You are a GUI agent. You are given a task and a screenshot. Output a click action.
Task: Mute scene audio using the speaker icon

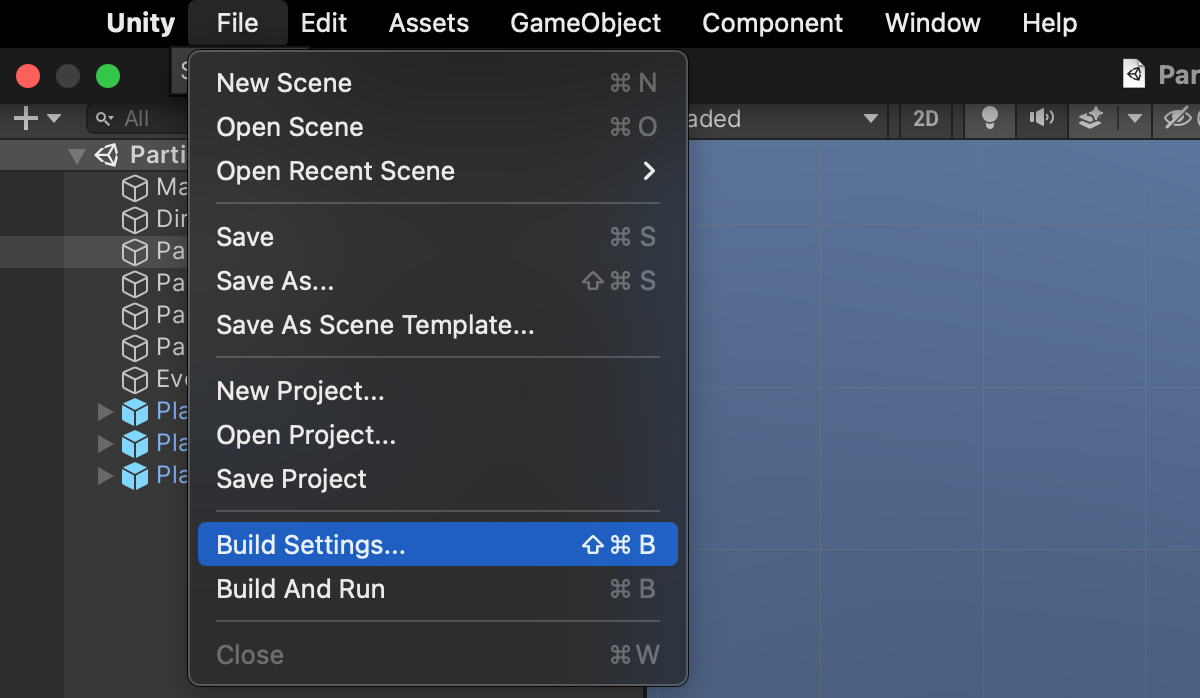tap(1042, 119)
